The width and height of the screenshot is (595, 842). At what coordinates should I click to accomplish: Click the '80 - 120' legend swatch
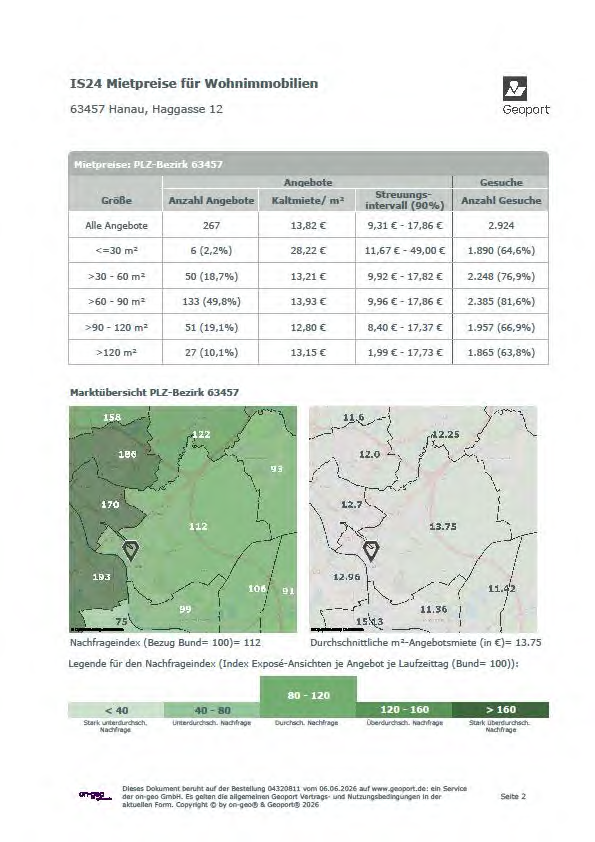308,696
